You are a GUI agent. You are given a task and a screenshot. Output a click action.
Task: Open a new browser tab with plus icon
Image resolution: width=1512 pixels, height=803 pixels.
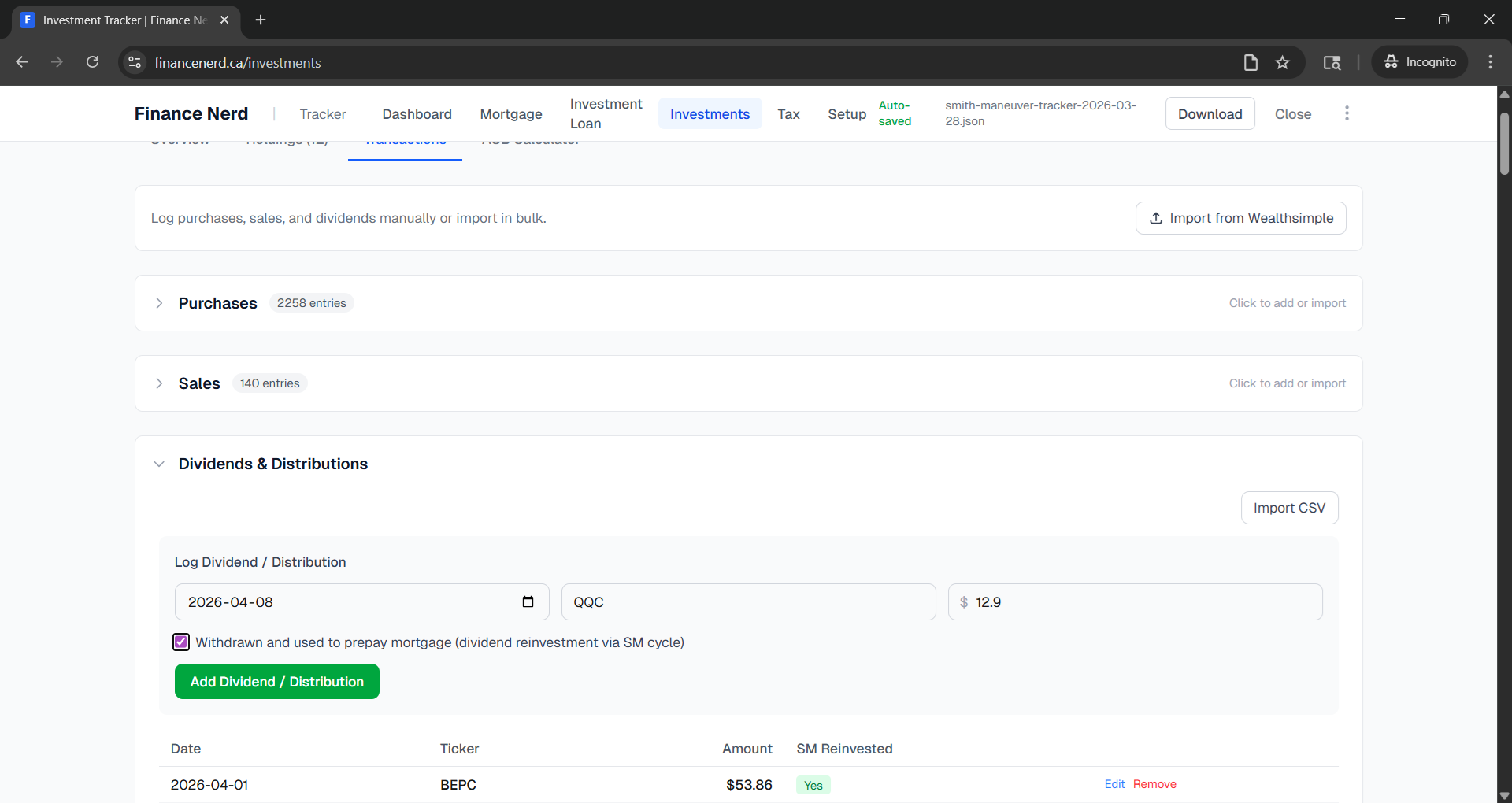pyautogui.click(x=261, y=20)
